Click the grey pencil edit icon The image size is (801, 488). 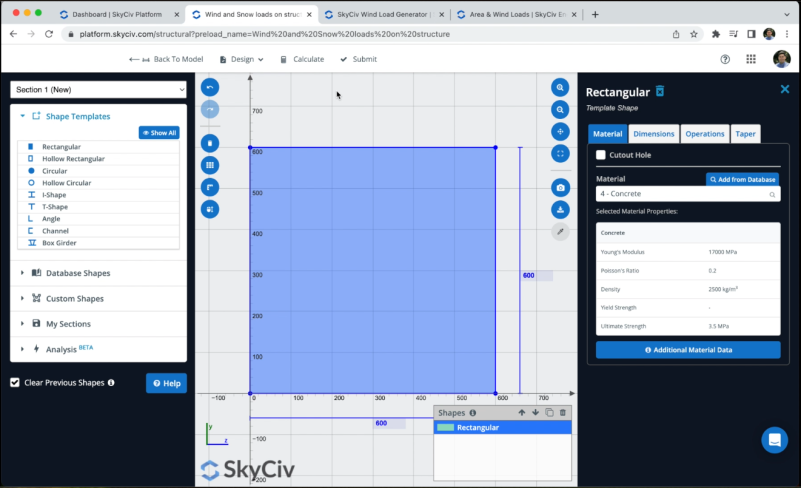coord(560,231)
